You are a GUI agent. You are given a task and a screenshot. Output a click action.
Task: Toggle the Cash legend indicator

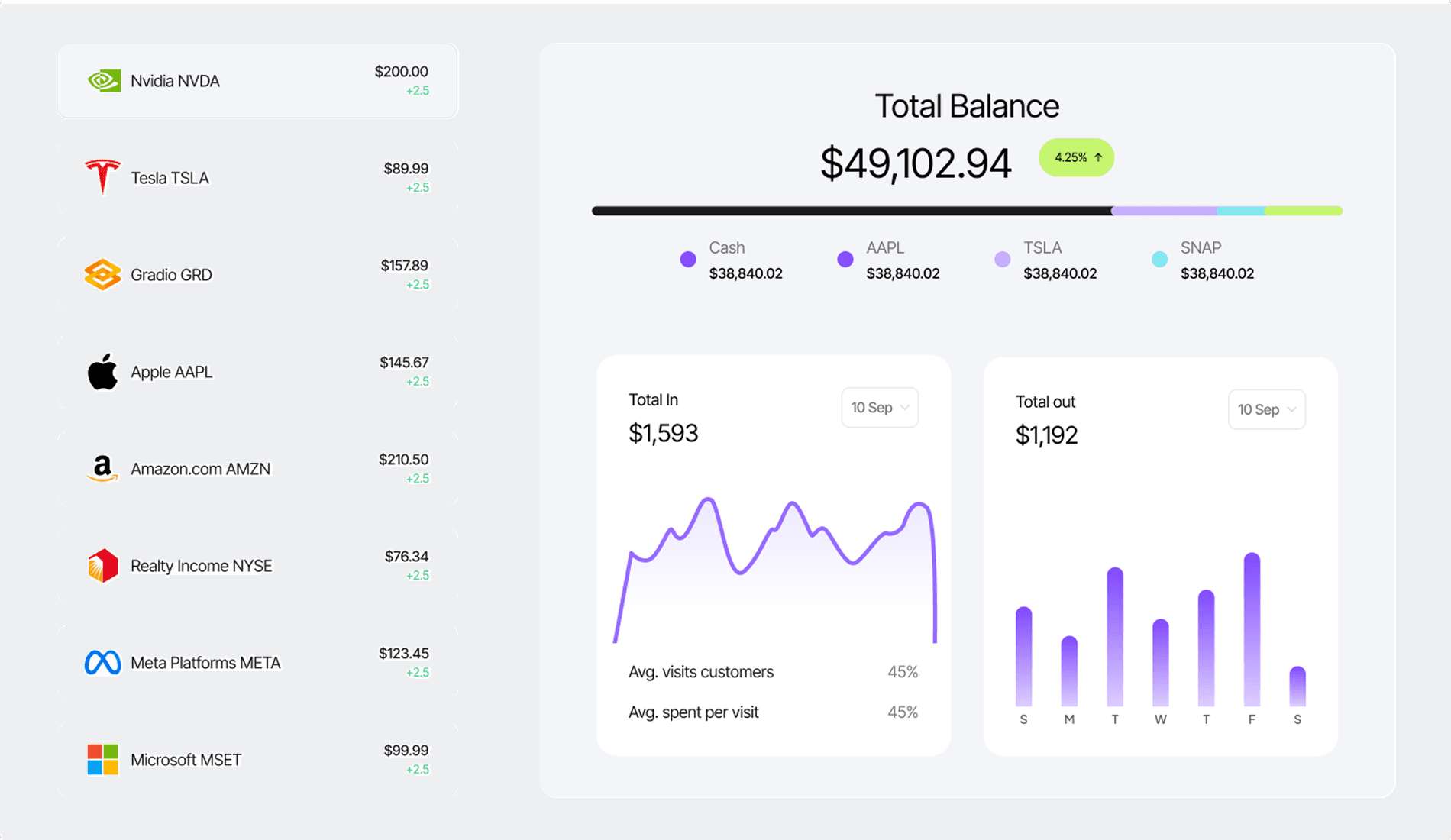pyautogui.click(x=688, y=259)
